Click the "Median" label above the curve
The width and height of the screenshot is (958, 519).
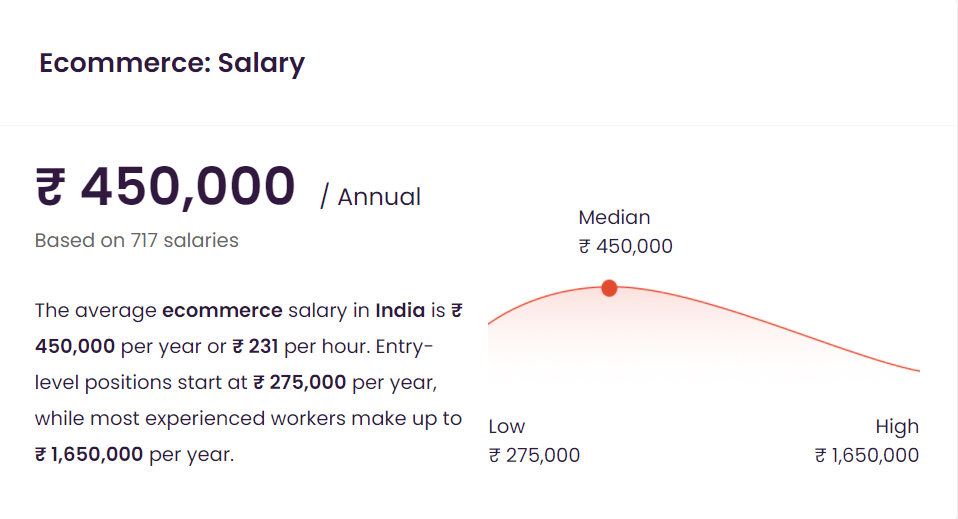coord(614,217)
